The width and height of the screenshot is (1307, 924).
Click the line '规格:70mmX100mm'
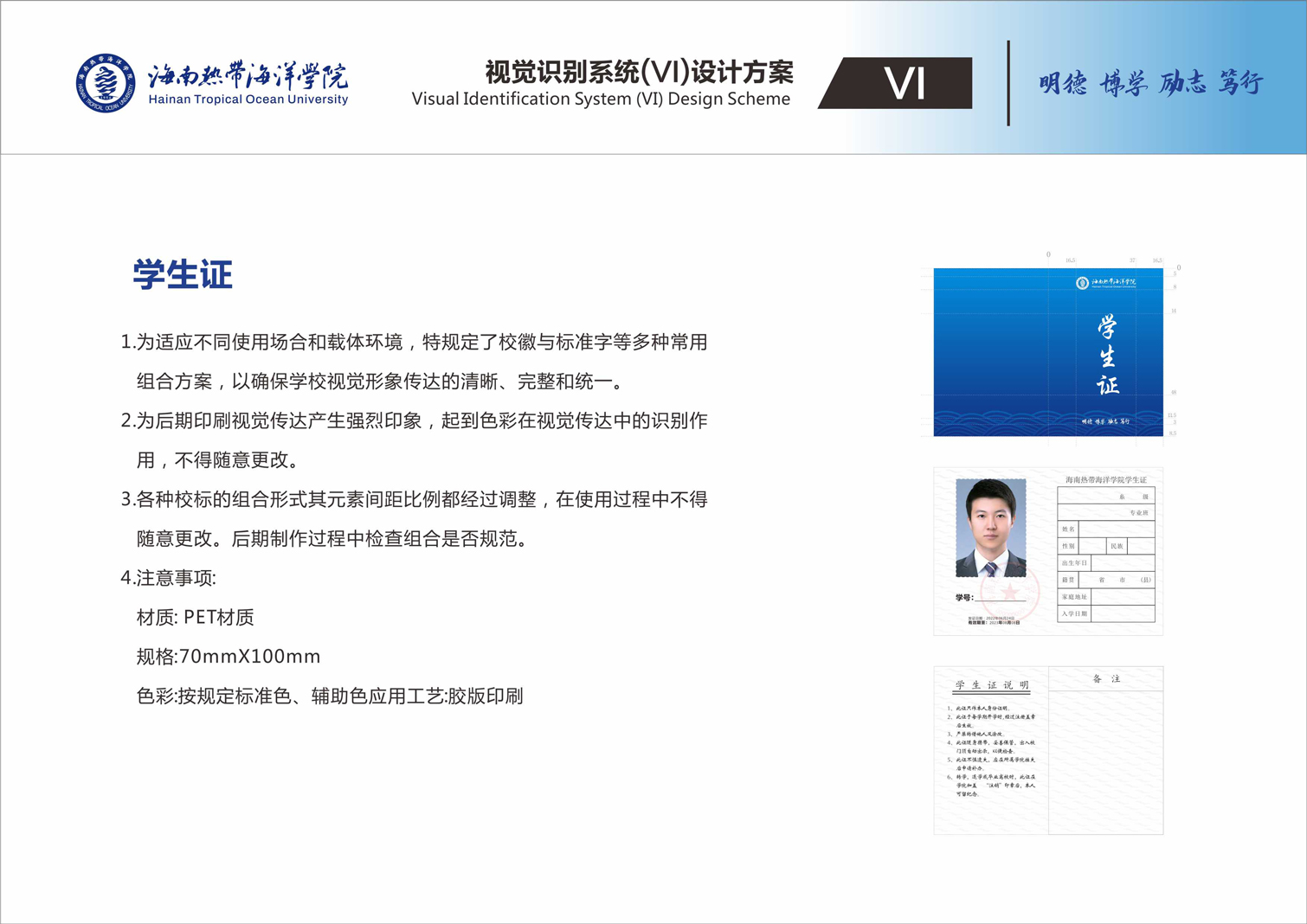click(x=229, y=657)
